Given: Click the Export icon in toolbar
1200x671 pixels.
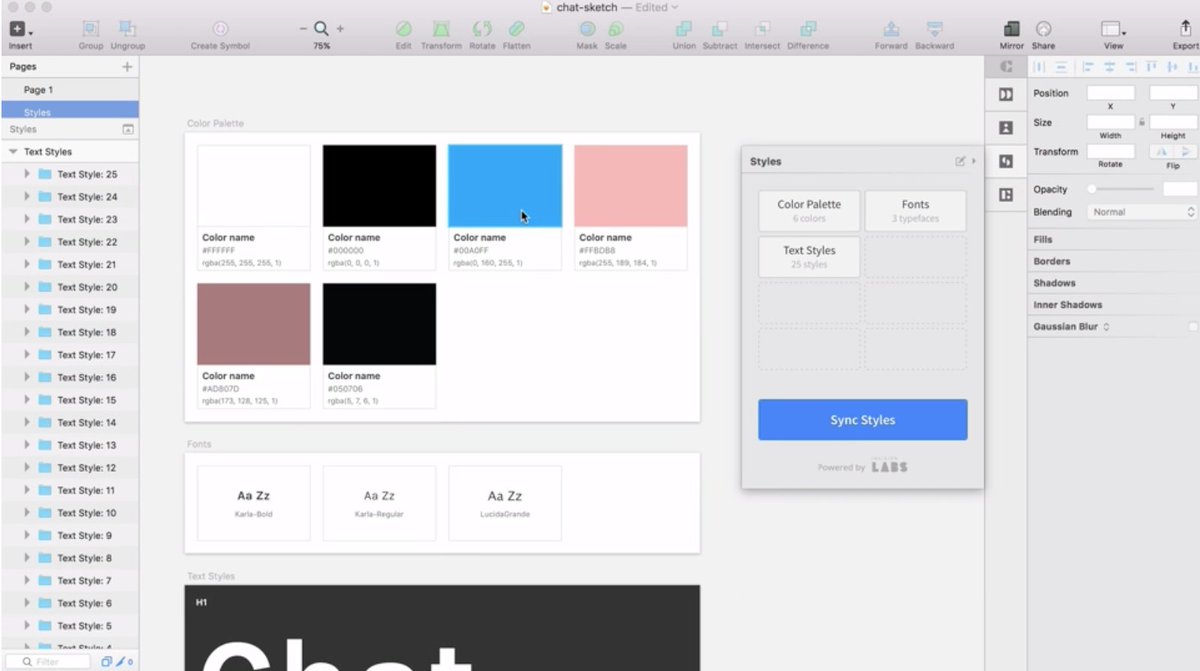Looking at the screenshot, I should click(x=1185, y=30).
